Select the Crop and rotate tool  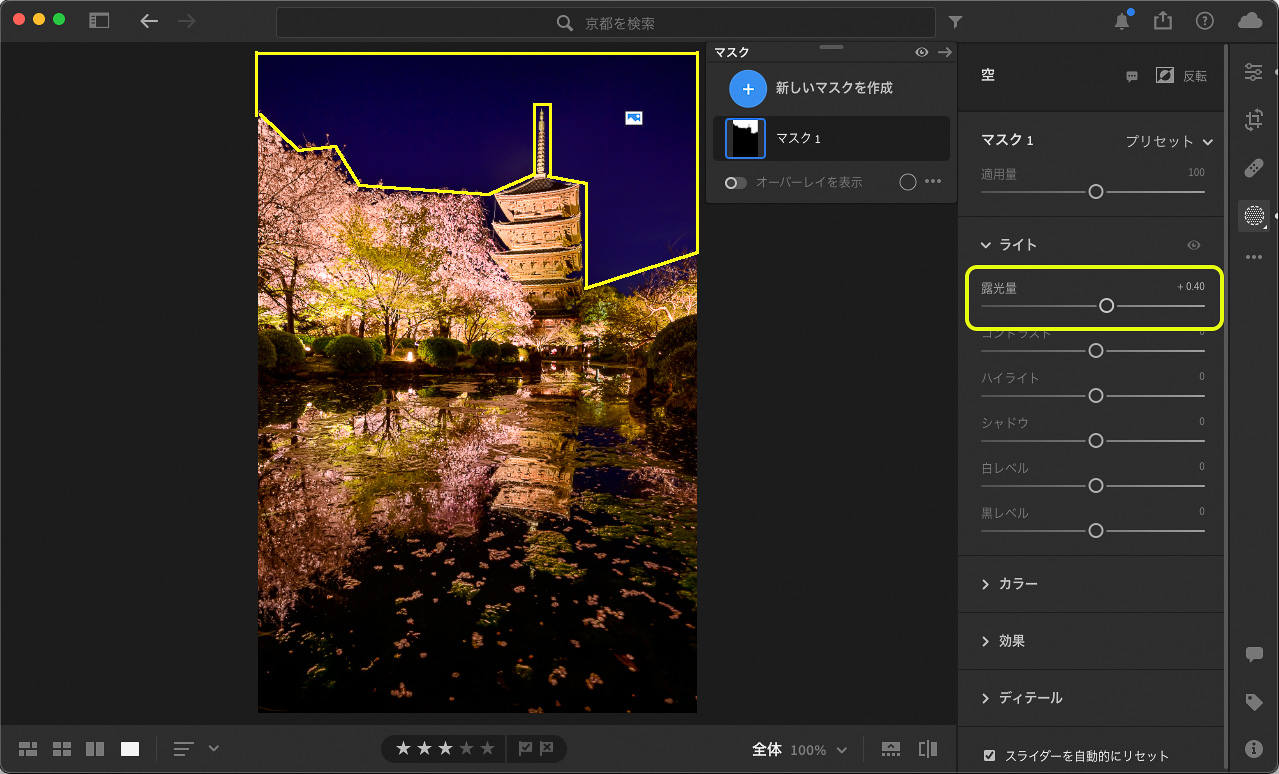coord(1253,120)
